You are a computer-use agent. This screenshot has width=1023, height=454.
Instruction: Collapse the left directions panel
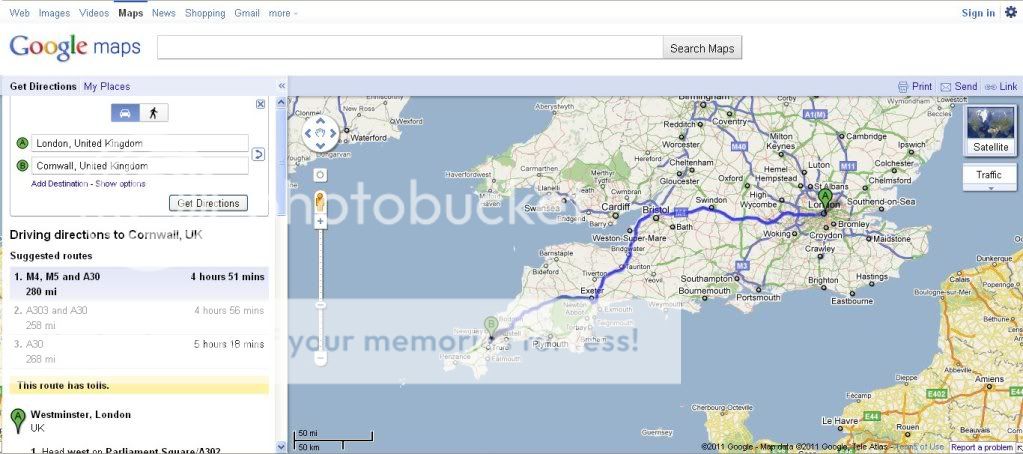point(282,86)
